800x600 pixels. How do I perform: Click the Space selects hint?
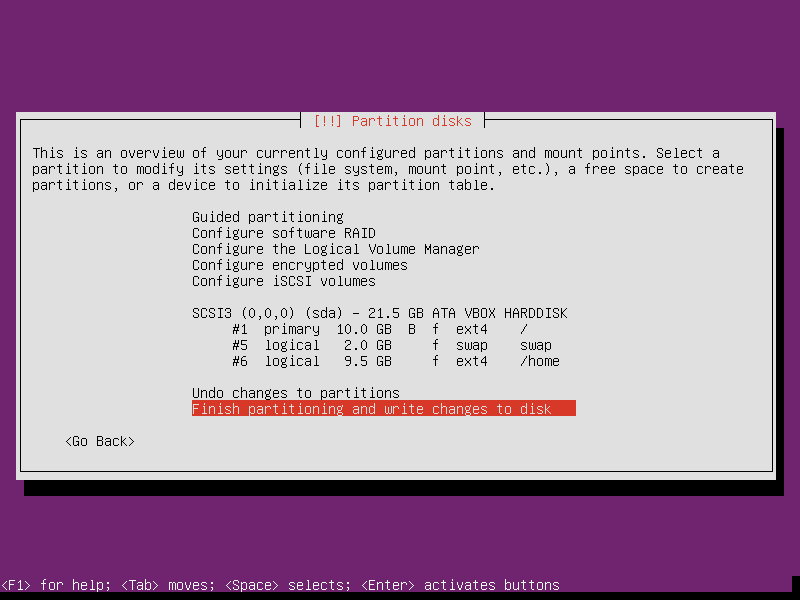tap(288, 585)
